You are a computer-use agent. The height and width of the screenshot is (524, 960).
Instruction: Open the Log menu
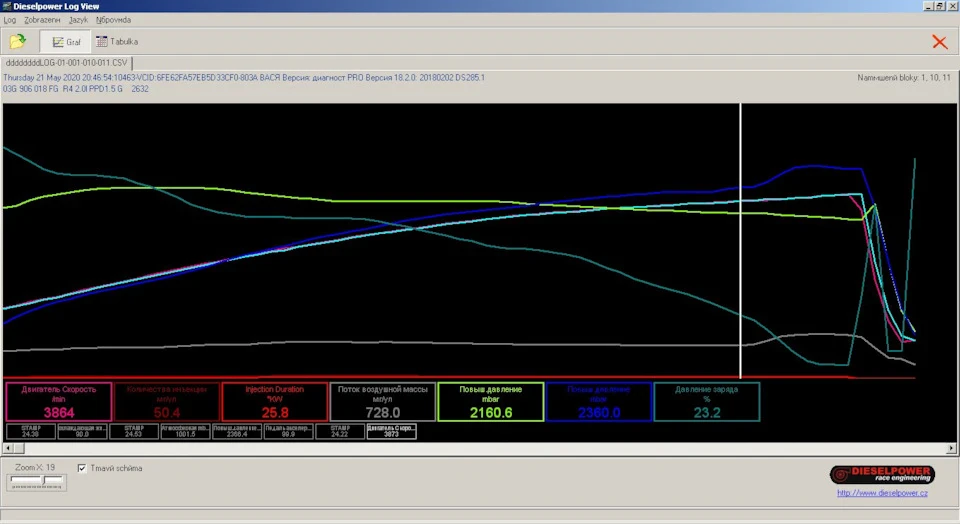click(10, 20)
